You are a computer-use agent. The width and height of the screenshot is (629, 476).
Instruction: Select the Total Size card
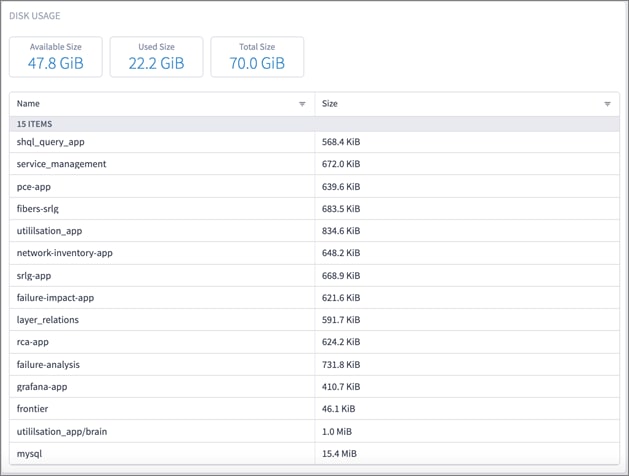pyautogui.click(x=257, y=57)
